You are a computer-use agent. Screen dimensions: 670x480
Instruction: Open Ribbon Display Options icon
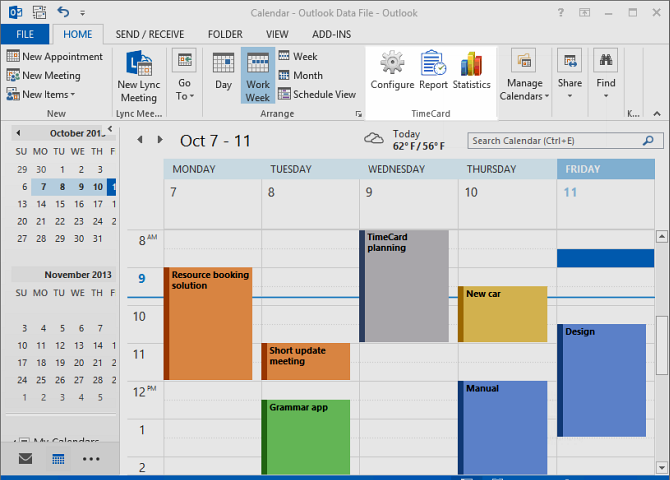tap(585, 13)
